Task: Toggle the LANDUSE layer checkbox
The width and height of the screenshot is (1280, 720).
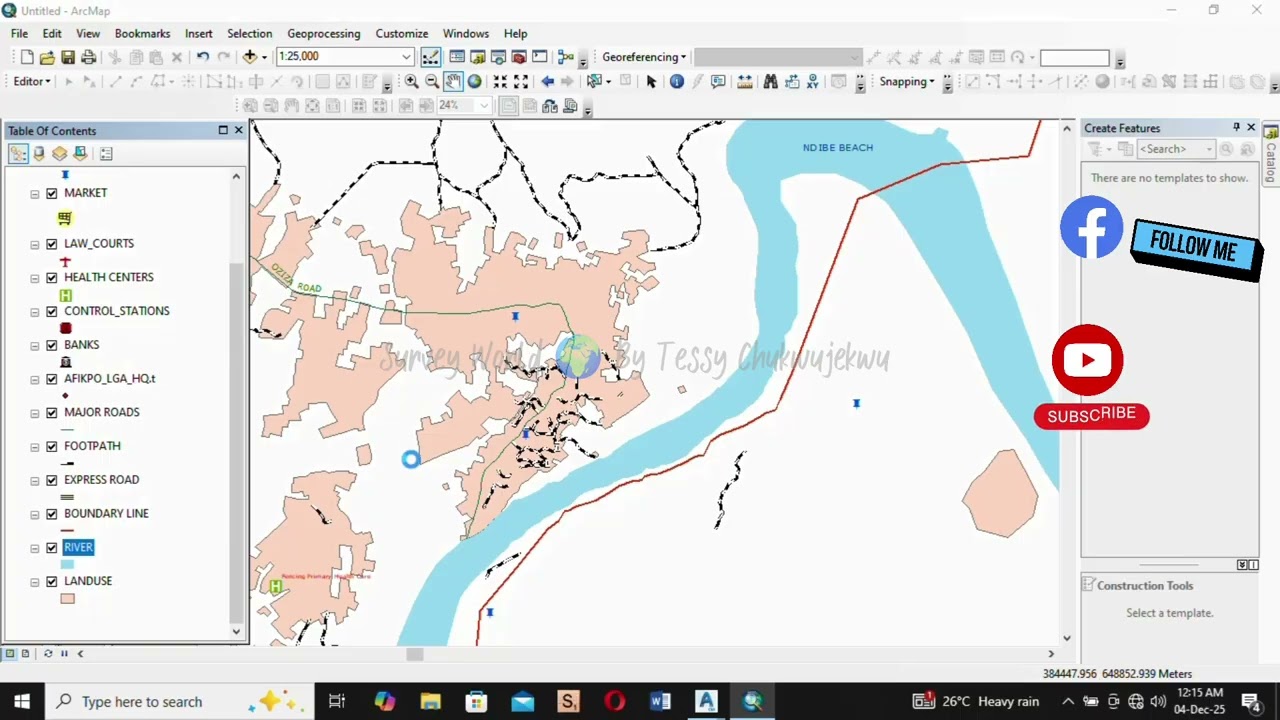Action: [52, 582]
